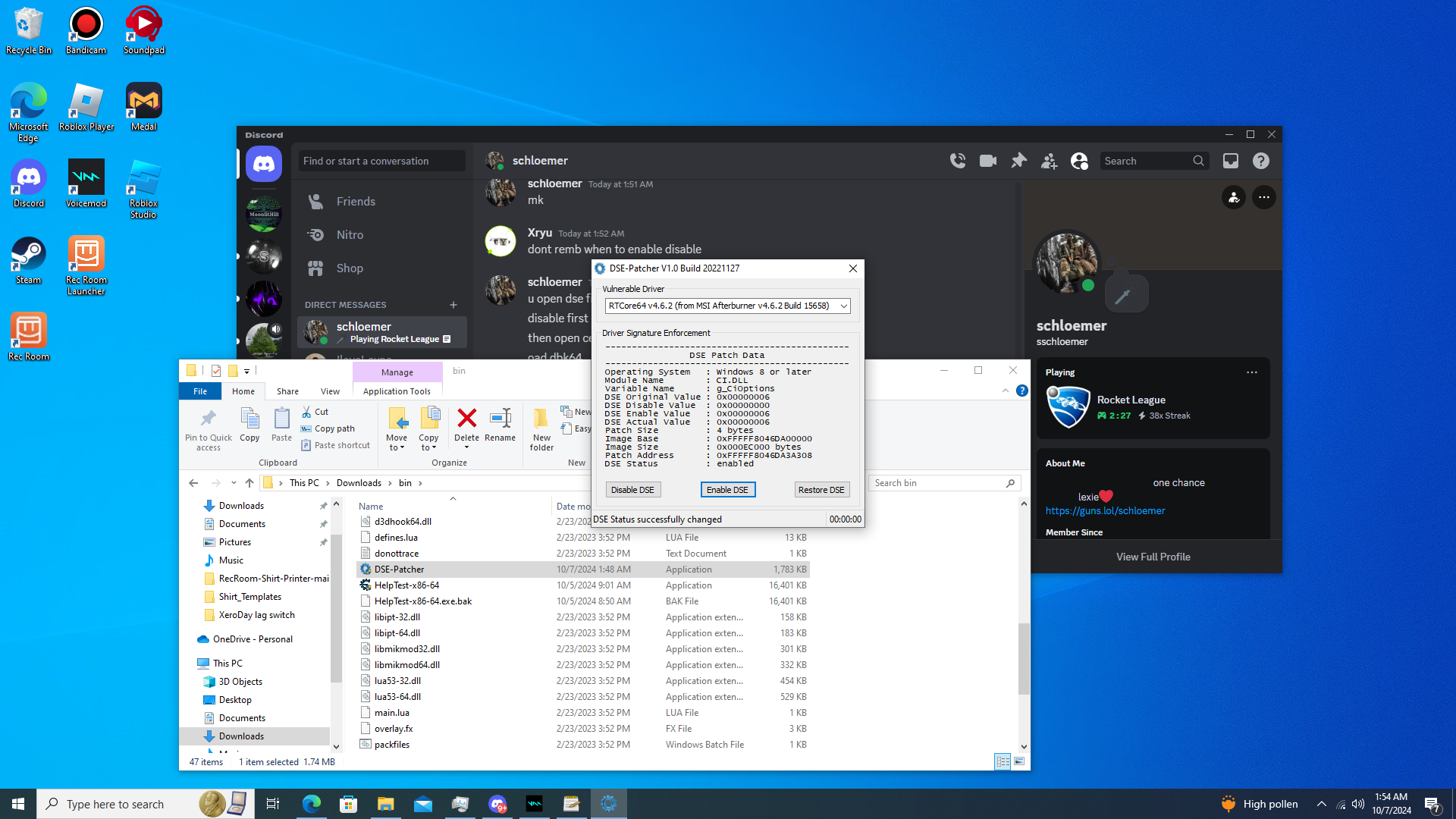Add friends to DM icon
Viewport: 1456px width, 819px height.
coord(1049,161)
